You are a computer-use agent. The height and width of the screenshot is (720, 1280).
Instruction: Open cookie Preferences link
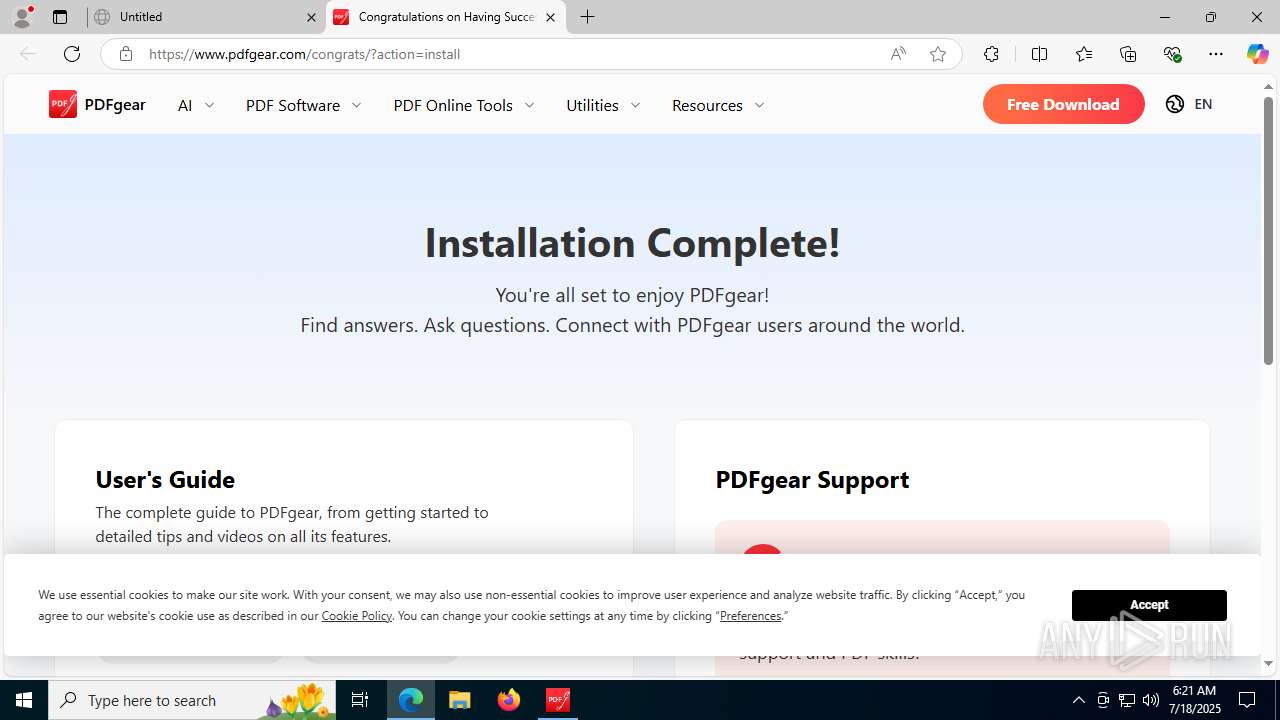tap(751, 616)
